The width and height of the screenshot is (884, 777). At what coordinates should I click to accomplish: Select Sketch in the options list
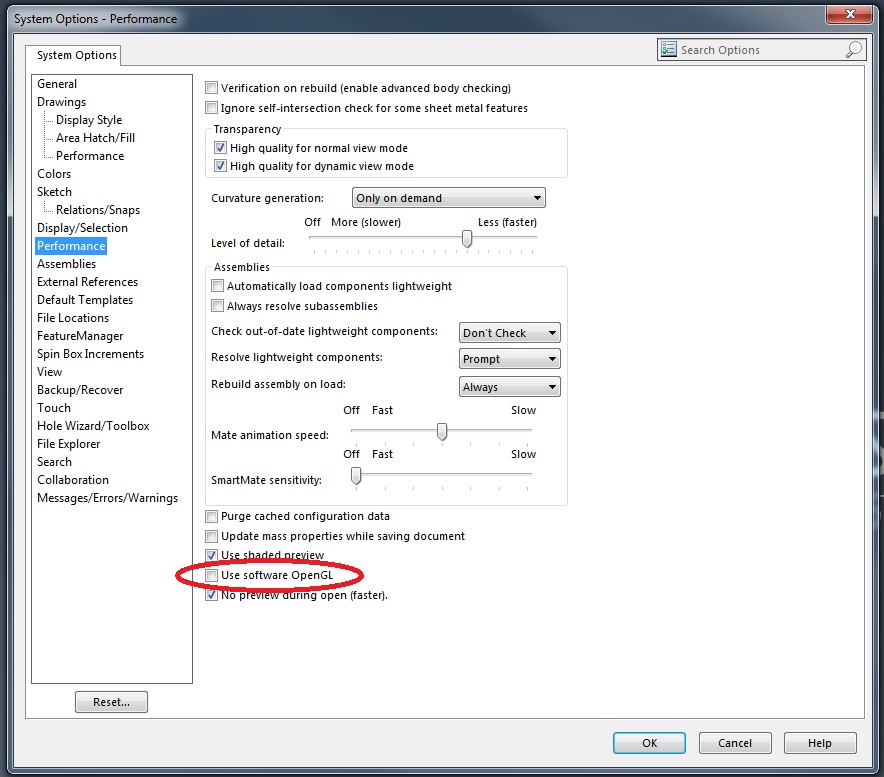pyautogui.click(x=54, y=192)
